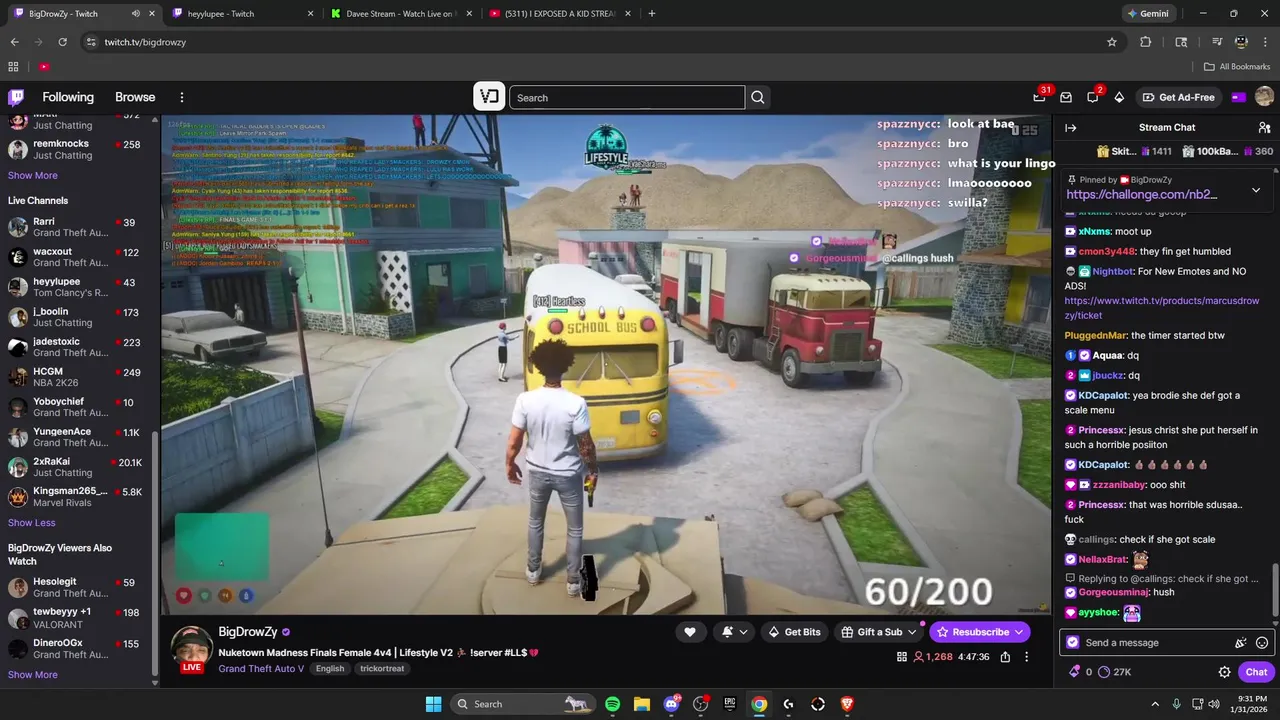Image resolution: width=1280 pixels, height=720 pixels.
Task: Open Discord from the taskbar
Action: click(671, 704)
